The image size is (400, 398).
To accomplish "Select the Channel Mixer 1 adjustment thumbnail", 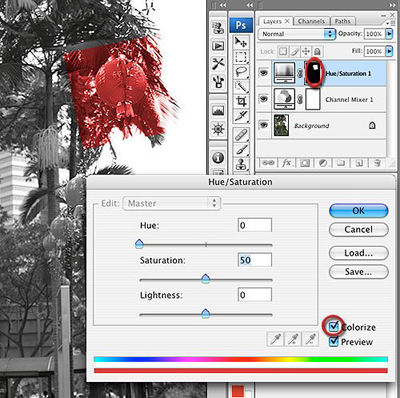I will point(284,99).
